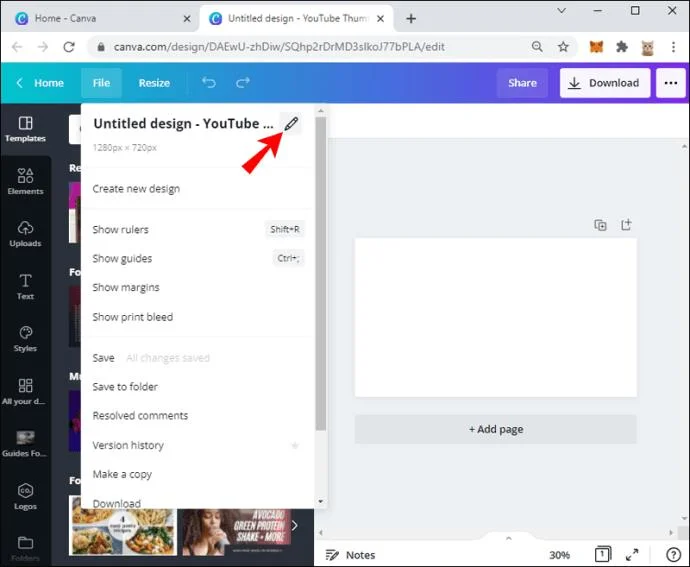690x567 pixels.
Task: Open Notes at bottom bar
Action: coord(350,555)
